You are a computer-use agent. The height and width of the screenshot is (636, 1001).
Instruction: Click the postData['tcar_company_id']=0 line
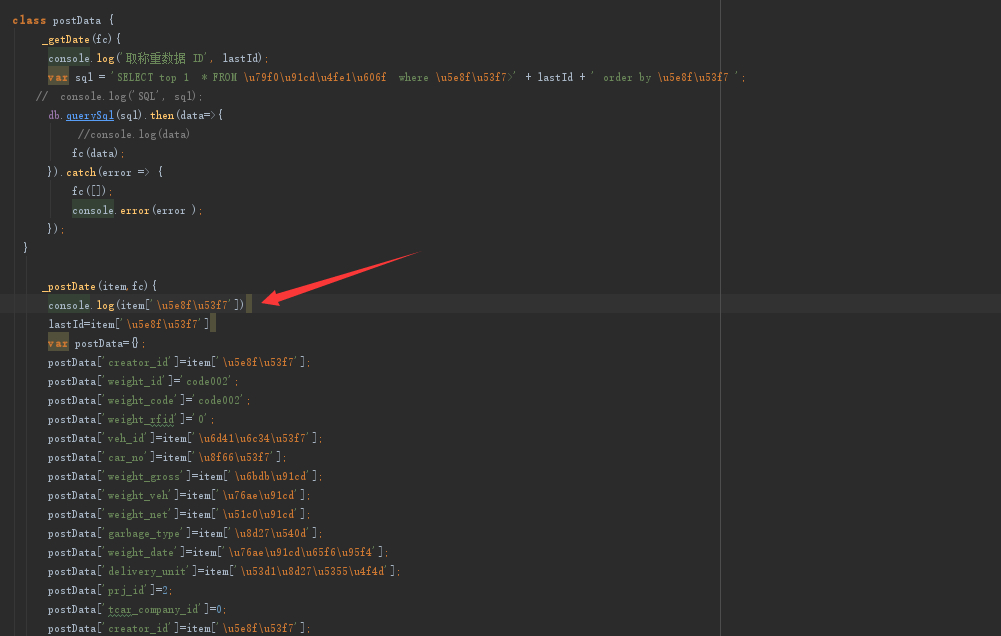137,610
